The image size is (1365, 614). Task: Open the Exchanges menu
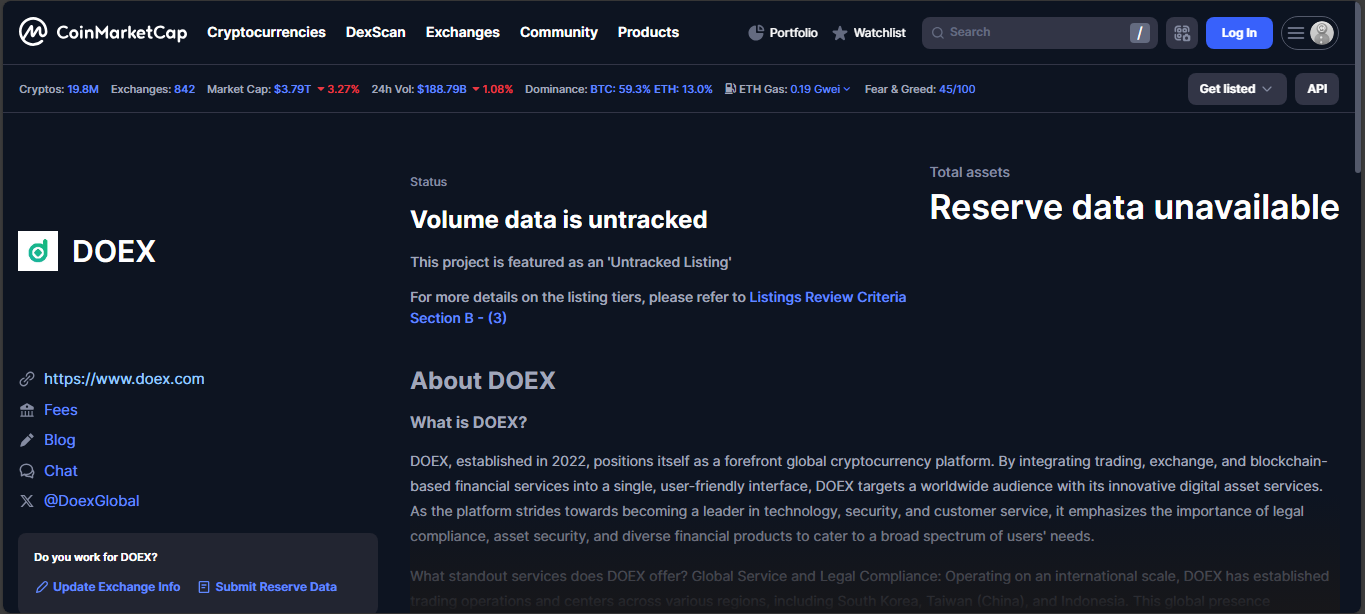point(462,32)
